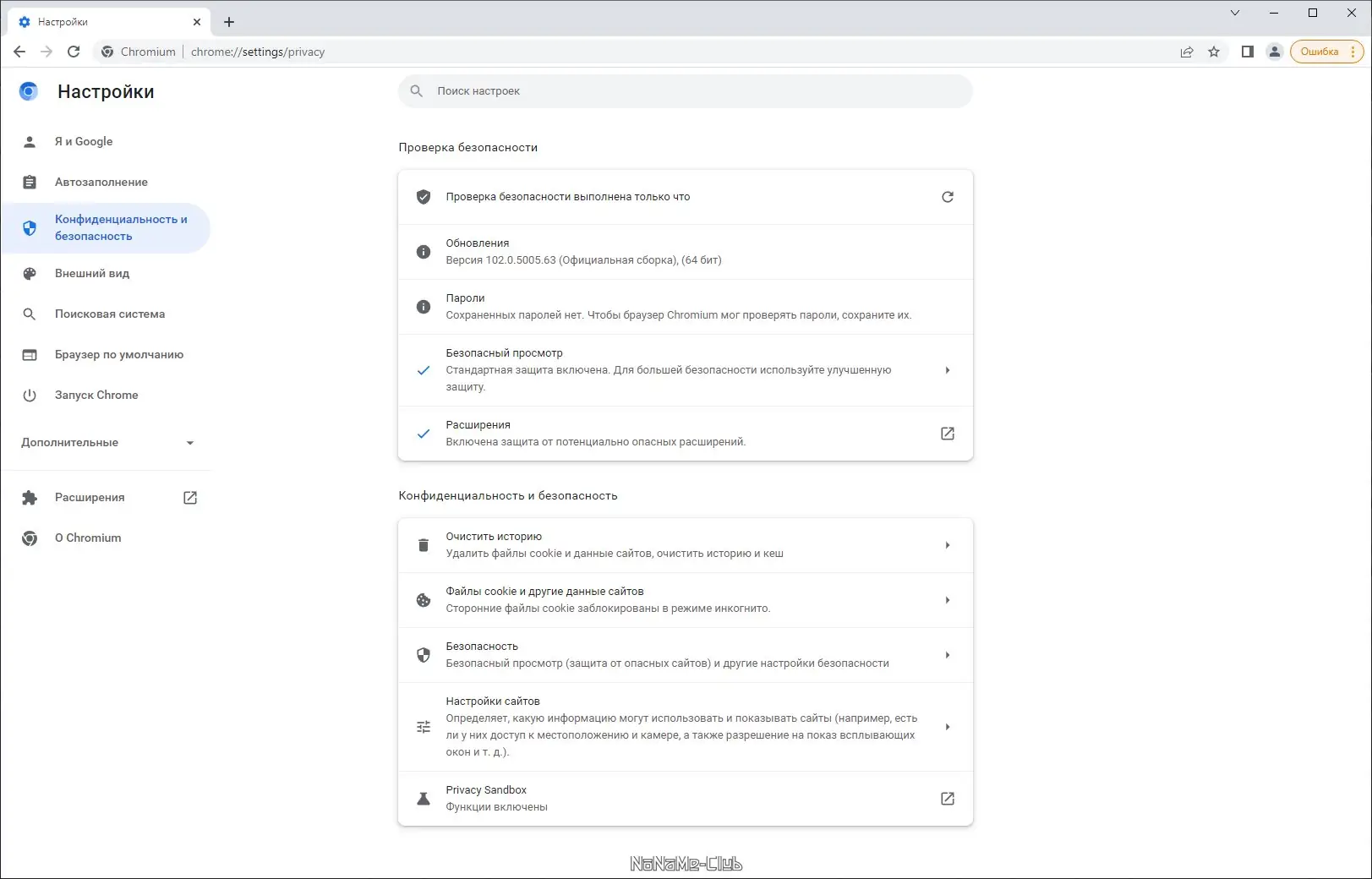The width and height of the screenshot is (1372, 879).
Task: Open the side panel icon
Action: click(1247, 52)
